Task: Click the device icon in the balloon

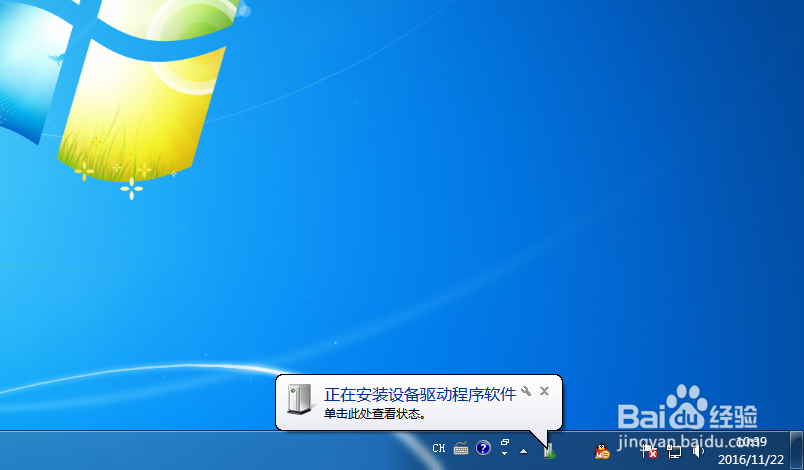Action: tap(299, 399)
